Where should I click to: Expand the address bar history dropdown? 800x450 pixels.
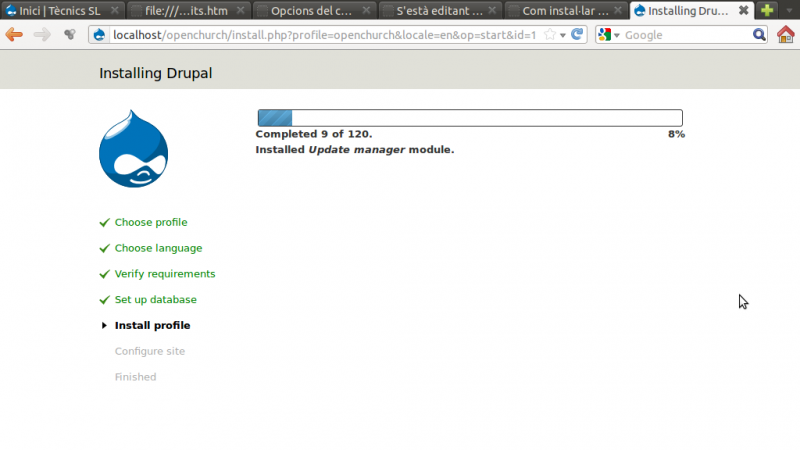(563, 34)
